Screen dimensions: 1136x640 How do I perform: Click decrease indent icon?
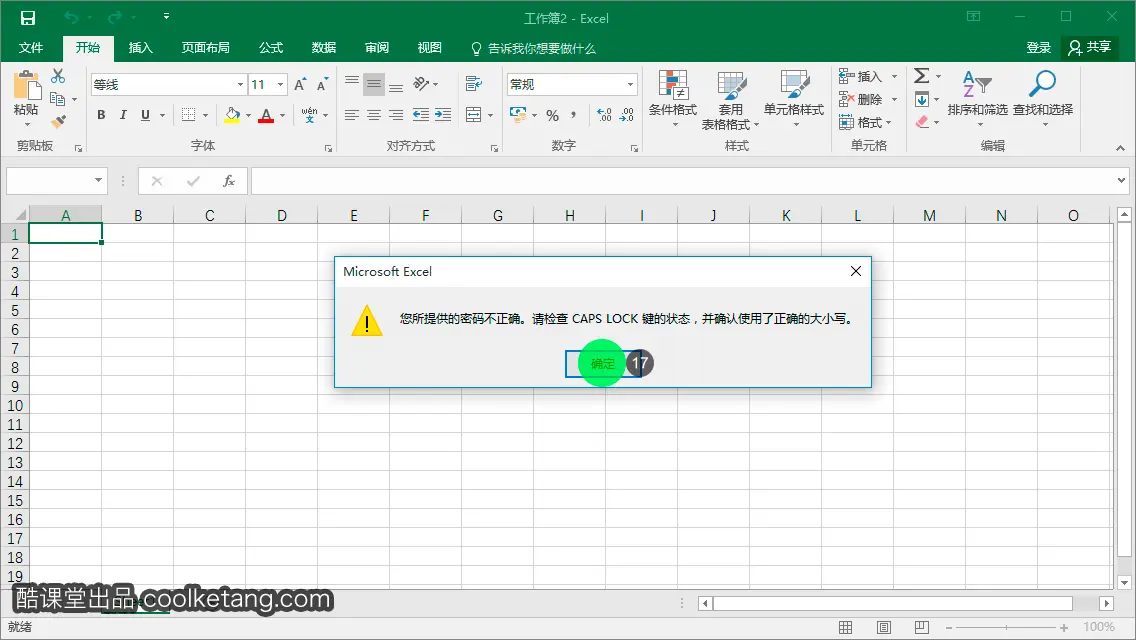coord(420,115)
